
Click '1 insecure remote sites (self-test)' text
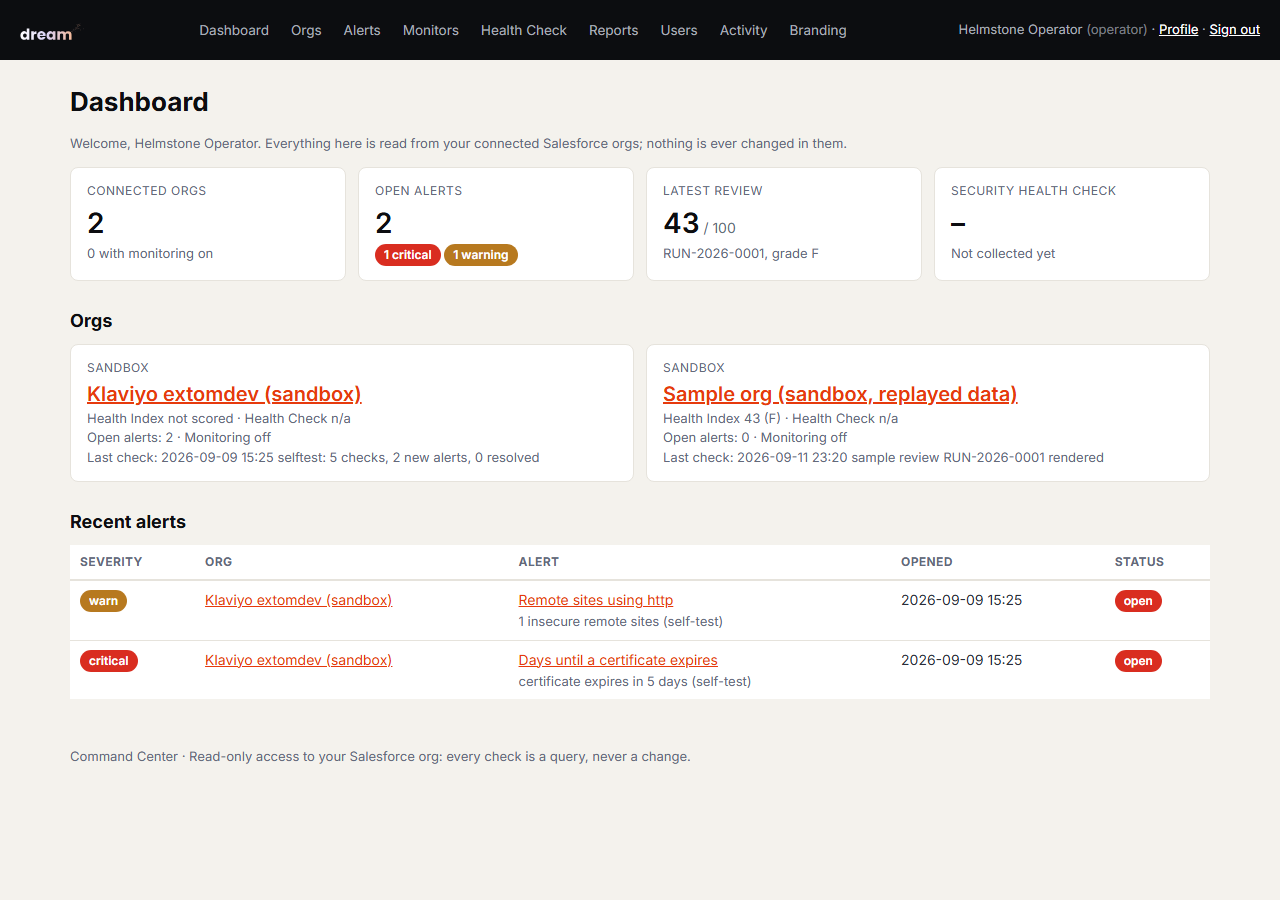click(620, 622)
